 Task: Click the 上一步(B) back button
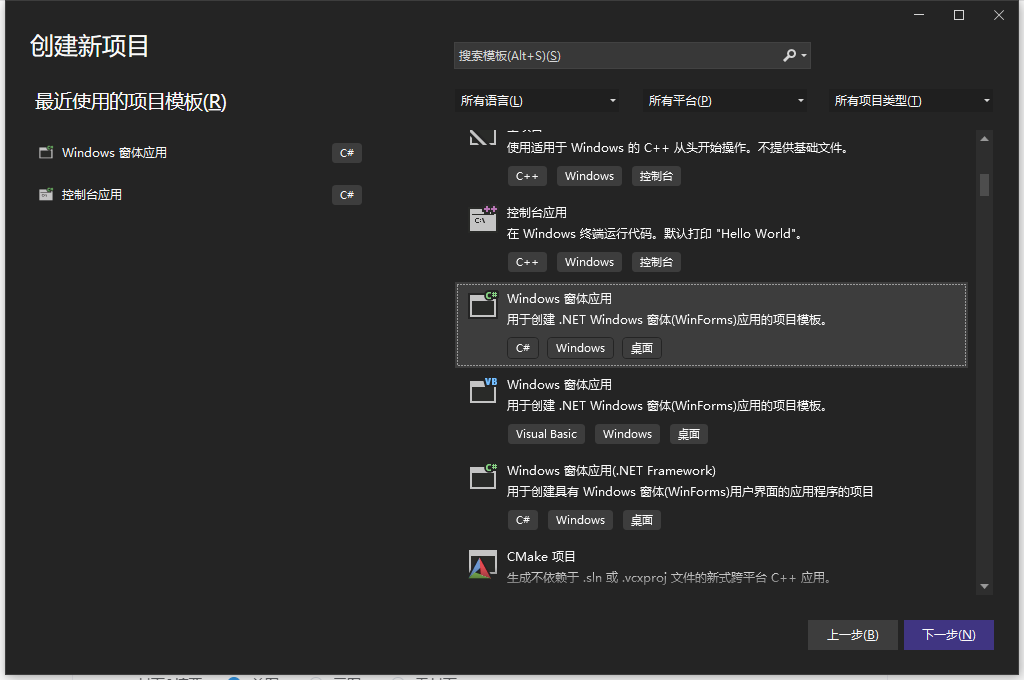(852, 635)
